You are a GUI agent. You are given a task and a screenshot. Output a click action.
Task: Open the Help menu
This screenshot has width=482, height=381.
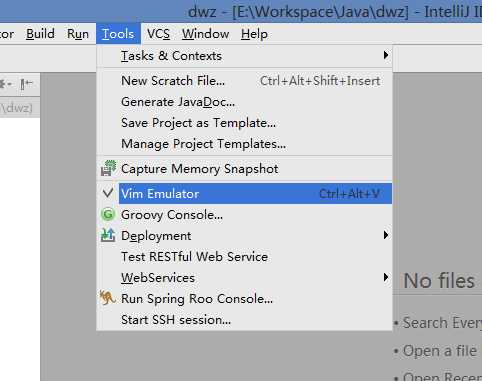click(x=254, y=34)
